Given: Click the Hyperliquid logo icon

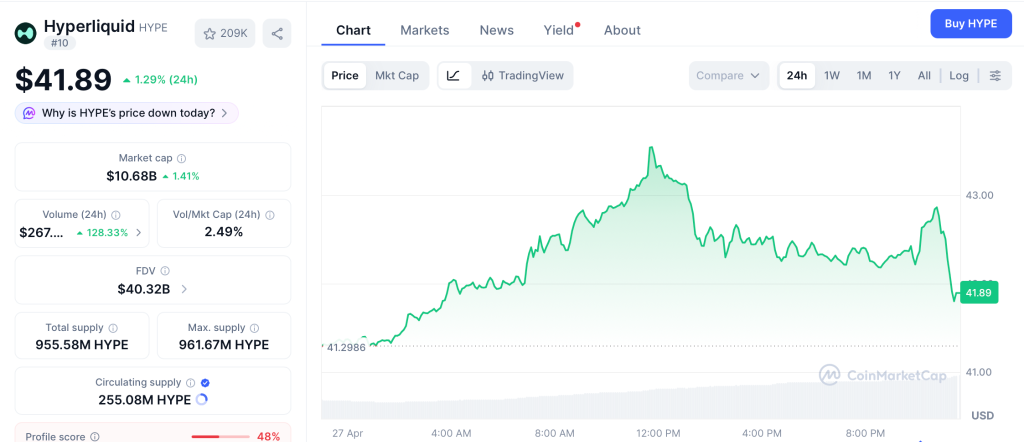Looking at the screenshot, I should coord(25,33).
